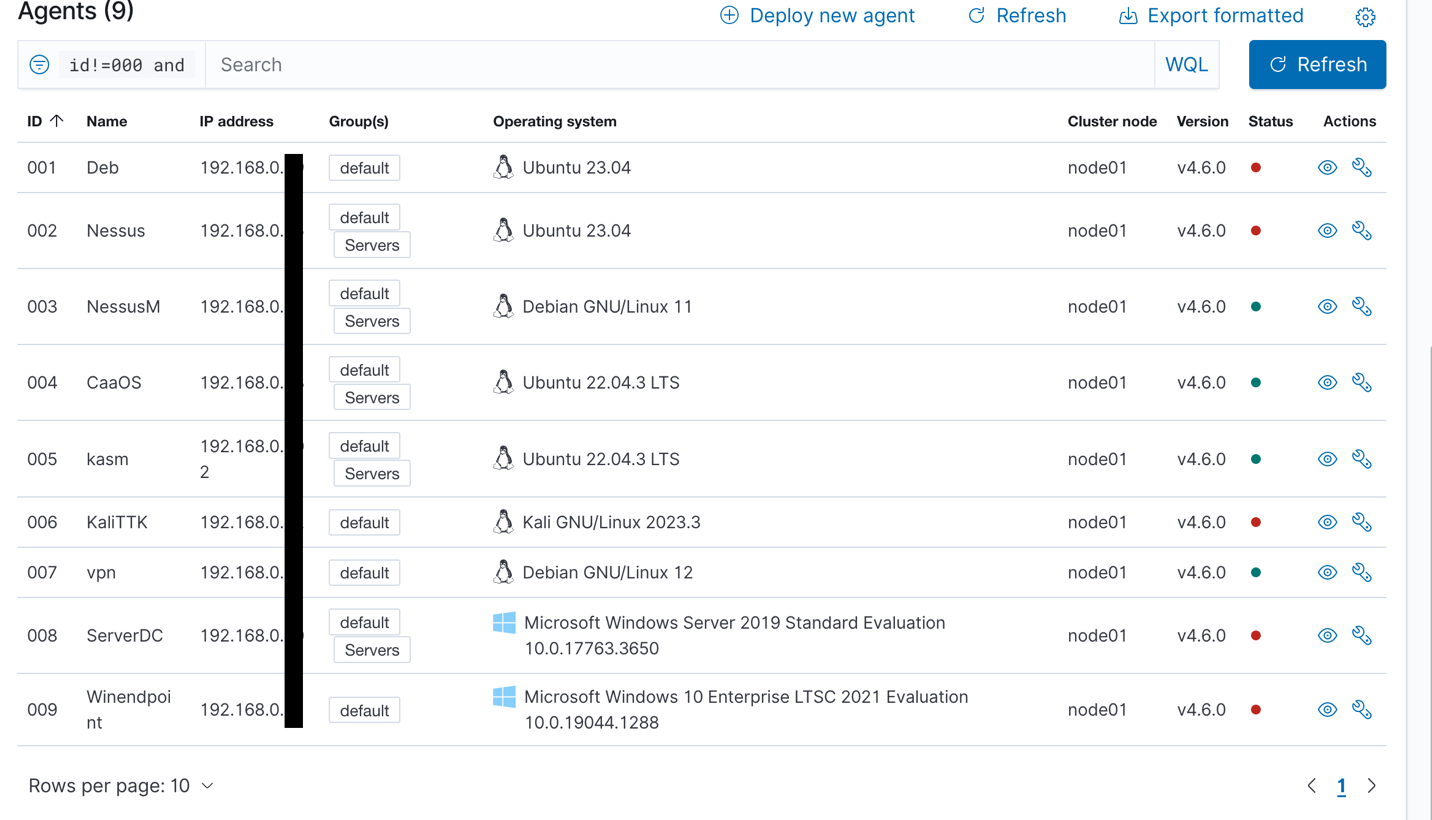Image resolution: width=1432 pixels, height=820 pixels.
Task: Click Ubuntu 23.04 in Deb row
Action: 576,168
